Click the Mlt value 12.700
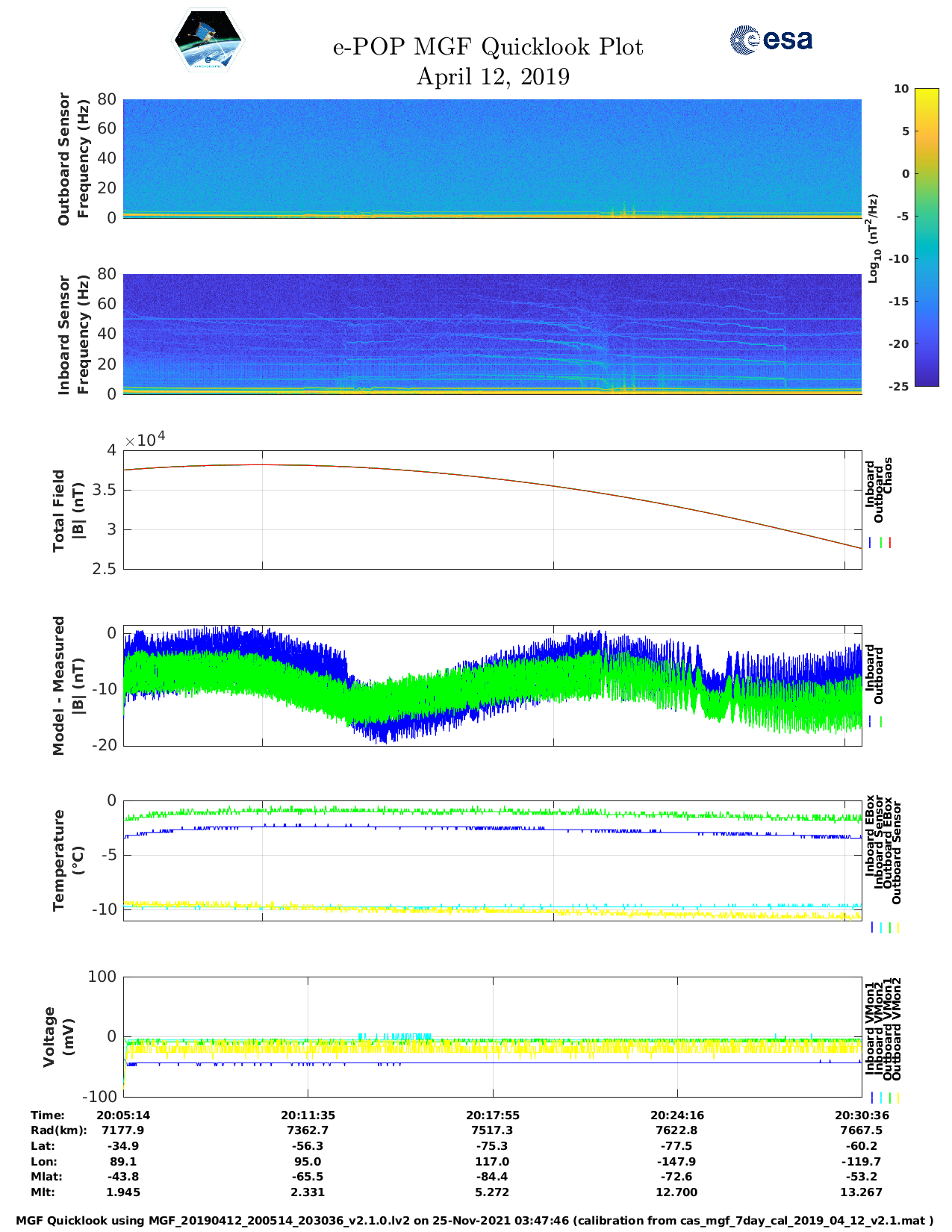The image size is (952, 1232). pos(676,1192)
